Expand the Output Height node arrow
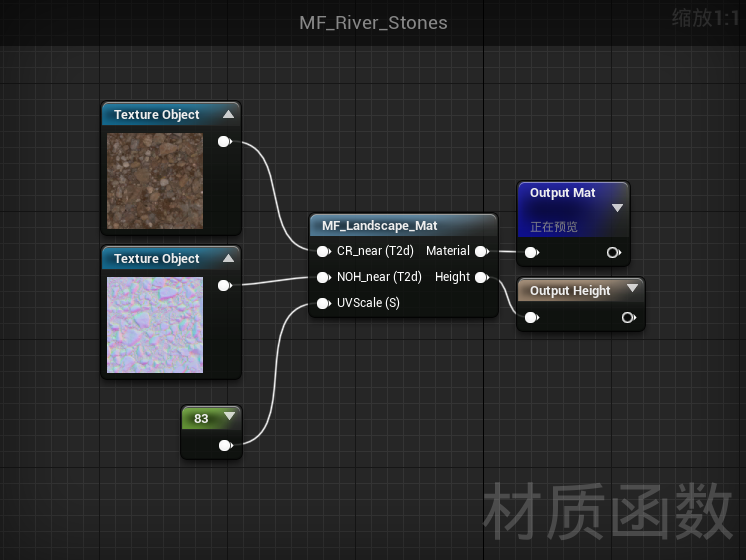Viewport: 746px width, 560px height. point(632,288)
